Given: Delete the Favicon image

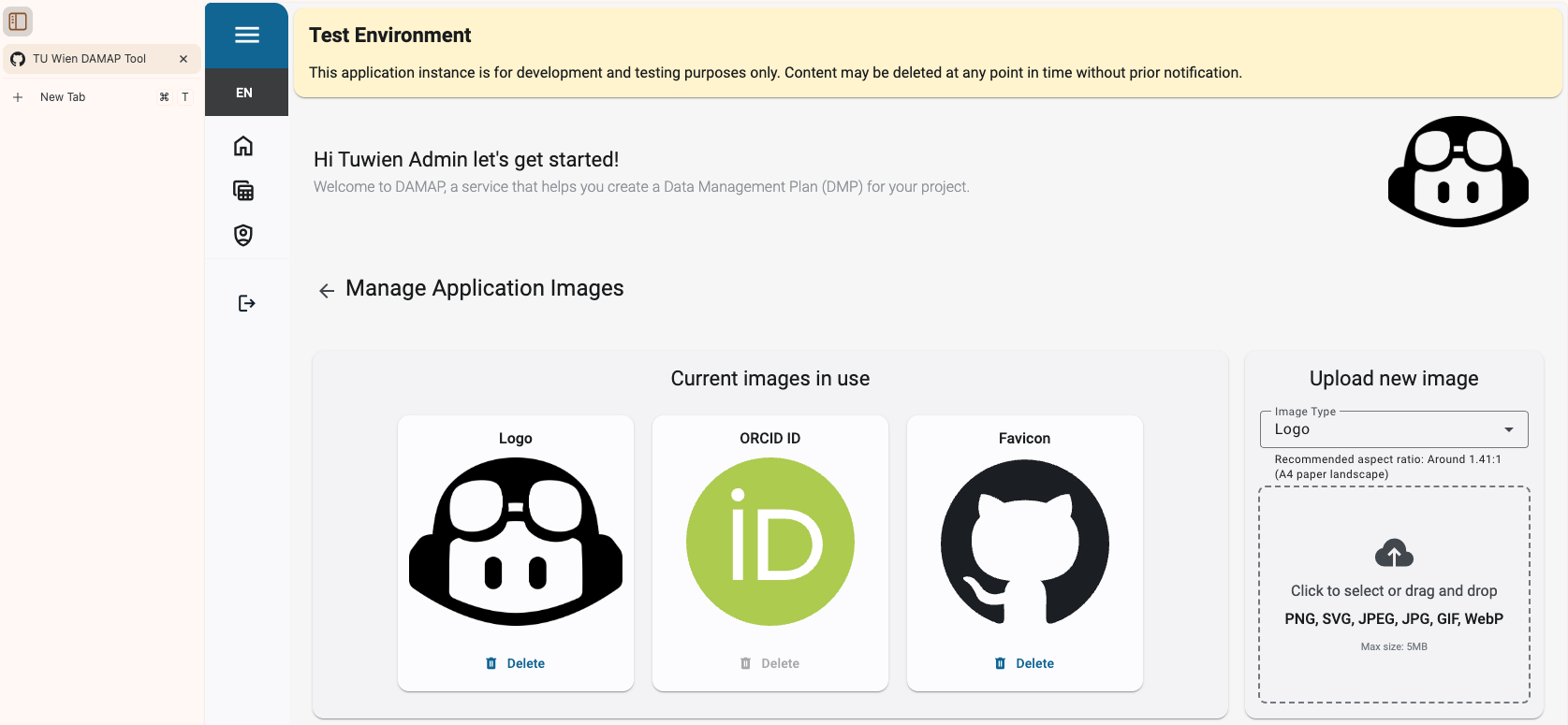Looking at the screenshot, I should [x=1024, y=663].
